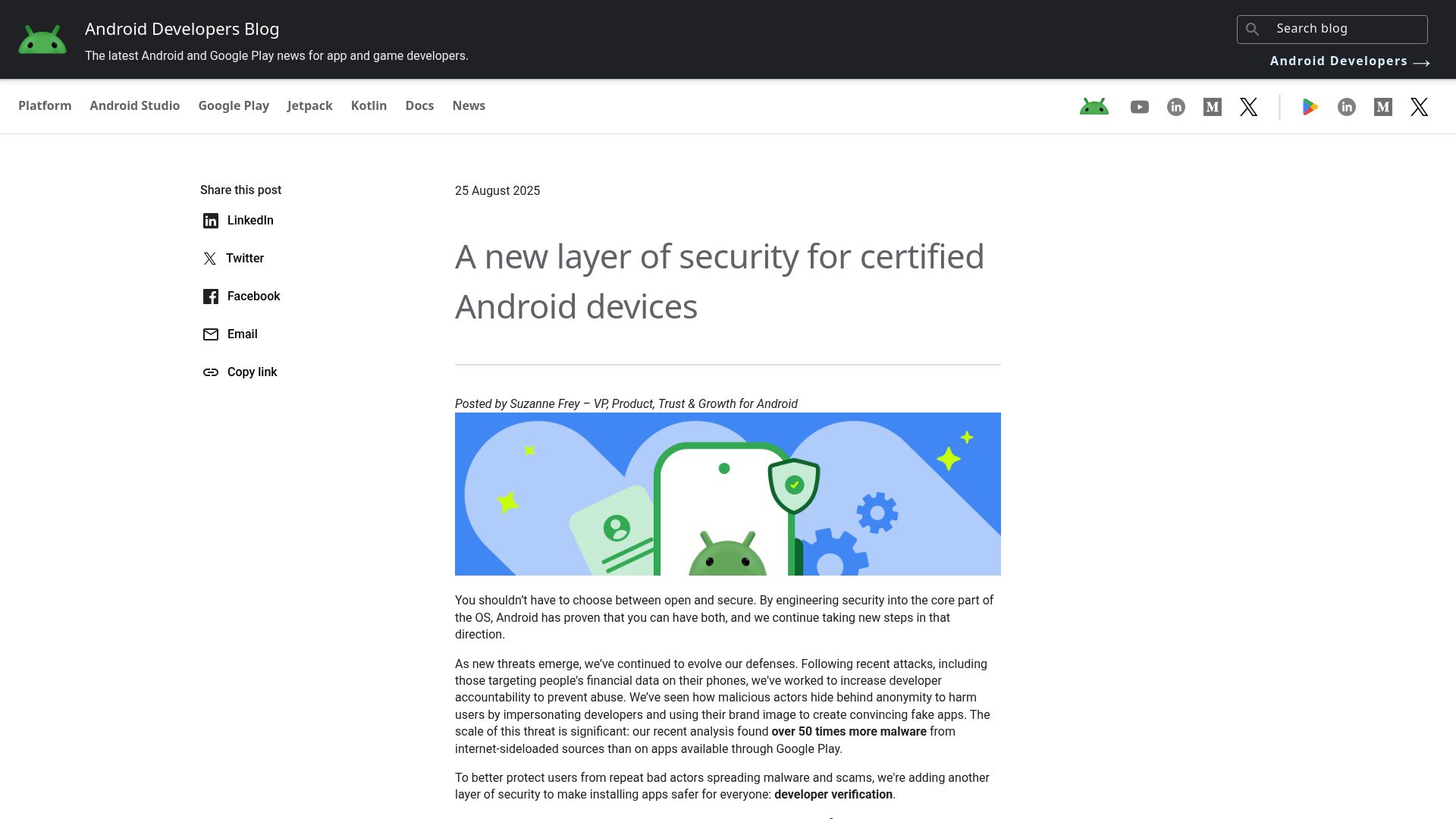Open Android Developers LinkedIn icon beside YouTube

pyautogui.click(x=1176, y=107)
